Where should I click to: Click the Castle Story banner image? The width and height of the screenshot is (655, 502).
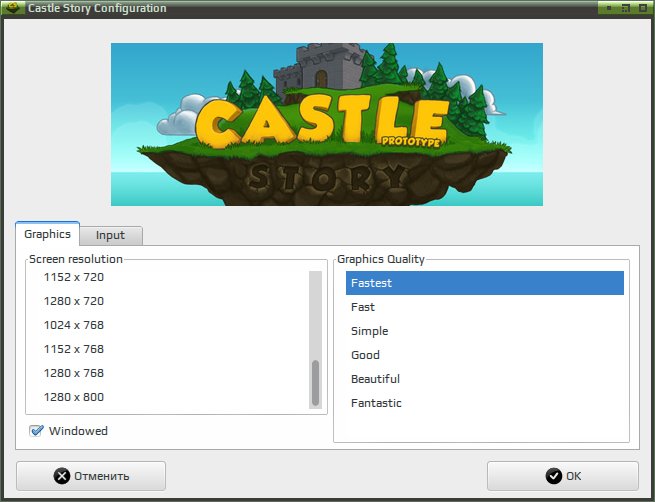pos(327,124)
